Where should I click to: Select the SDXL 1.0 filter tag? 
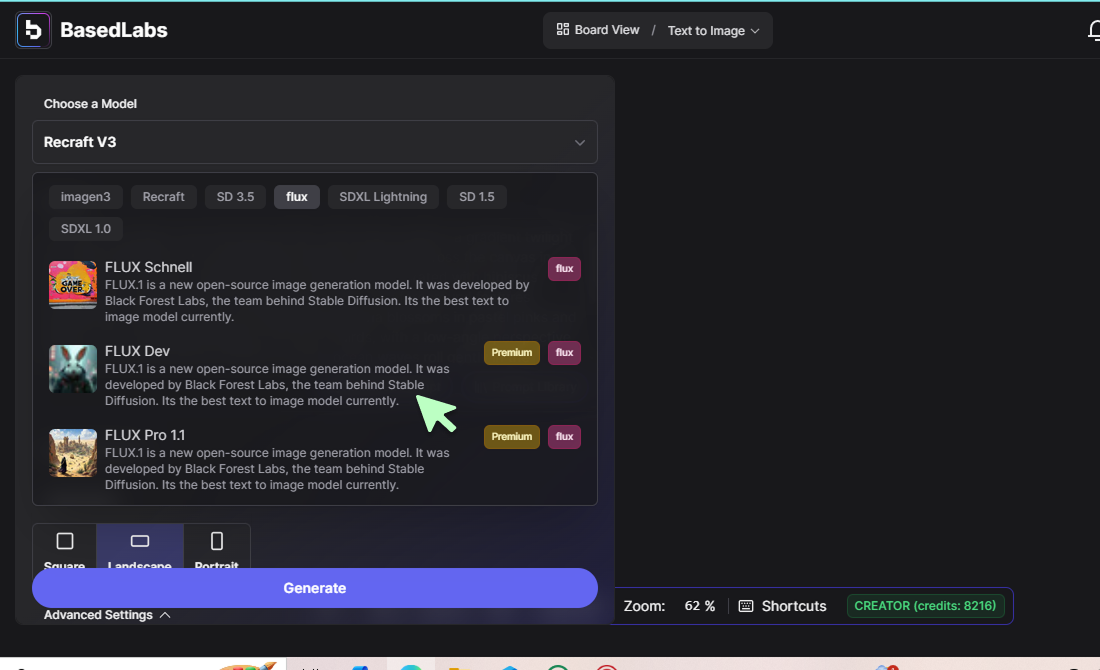point(86,229)
